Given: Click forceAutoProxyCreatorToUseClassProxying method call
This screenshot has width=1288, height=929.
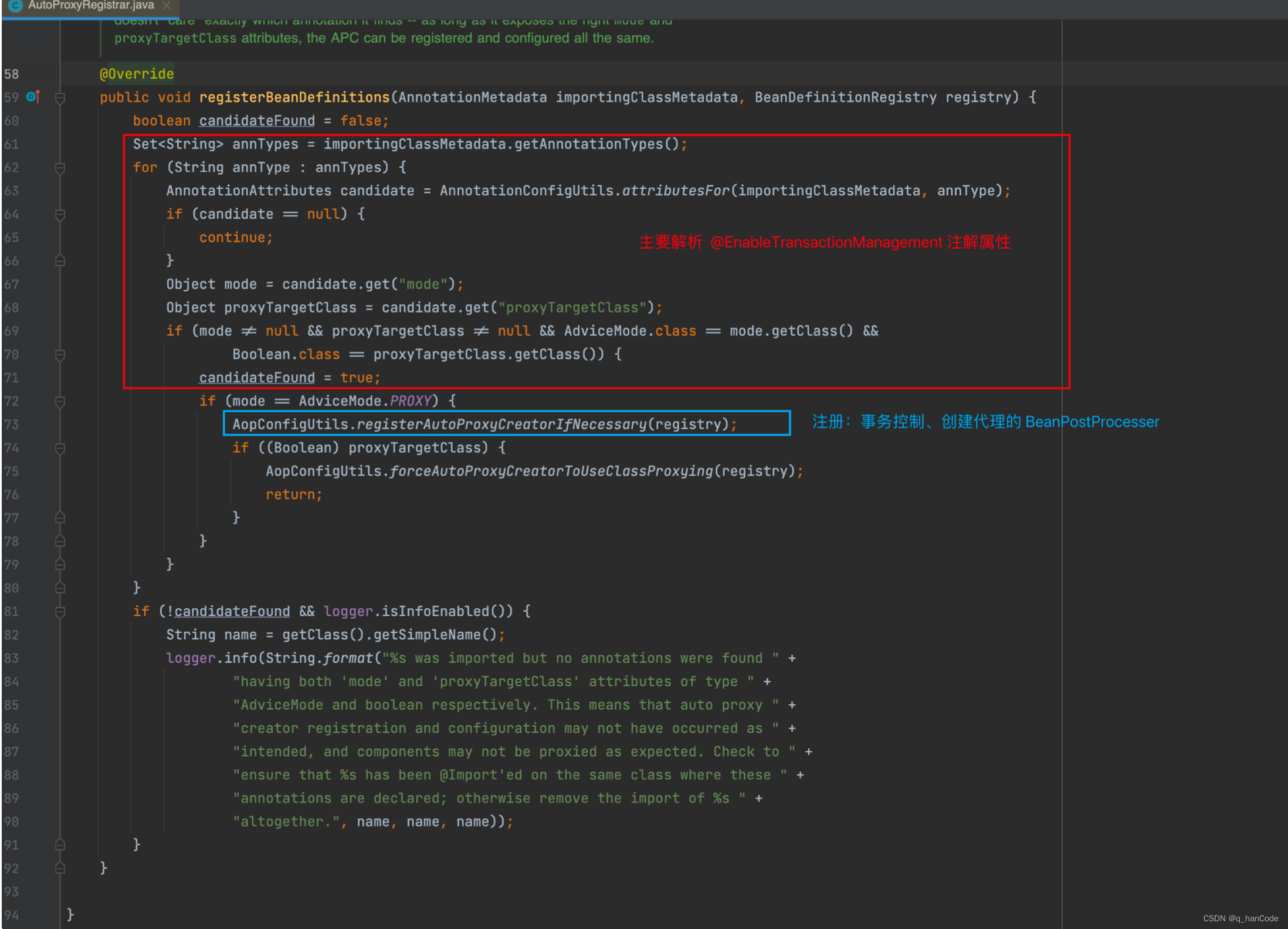Looking at the screenshot, I should tap(551, 471).
